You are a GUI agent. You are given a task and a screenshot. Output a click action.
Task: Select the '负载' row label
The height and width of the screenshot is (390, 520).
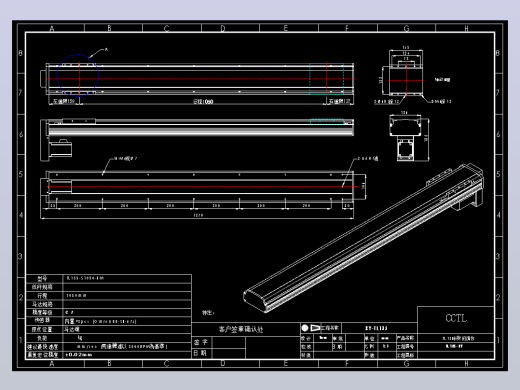pos(42,338)
